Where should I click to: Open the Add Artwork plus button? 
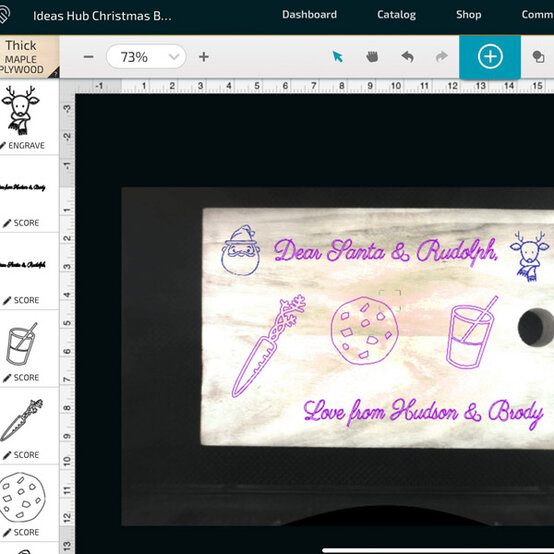(490, 57)
